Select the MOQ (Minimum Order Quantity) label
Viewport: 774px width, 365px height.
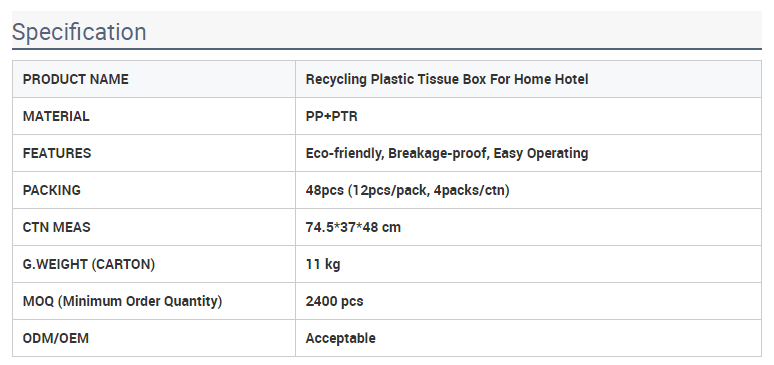click(122, 301)
